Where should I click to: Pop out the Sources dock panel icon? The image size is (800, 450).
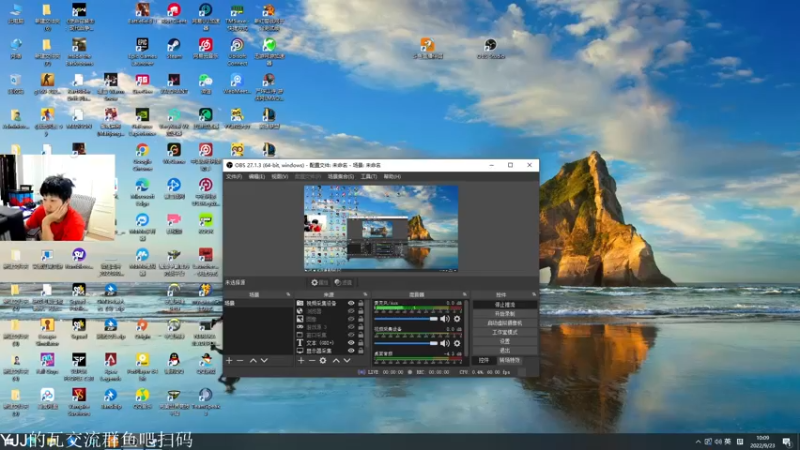pos(365,294)
